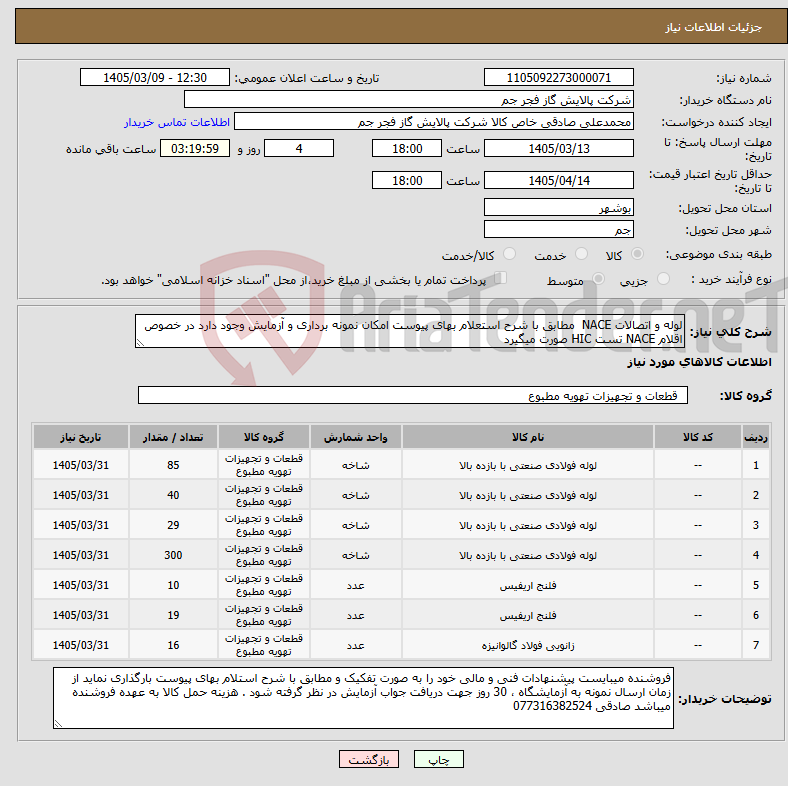Click the واحد شمارش column header
Image resolution: width=788 pixels, height=786 pixels.
point(356,437)
